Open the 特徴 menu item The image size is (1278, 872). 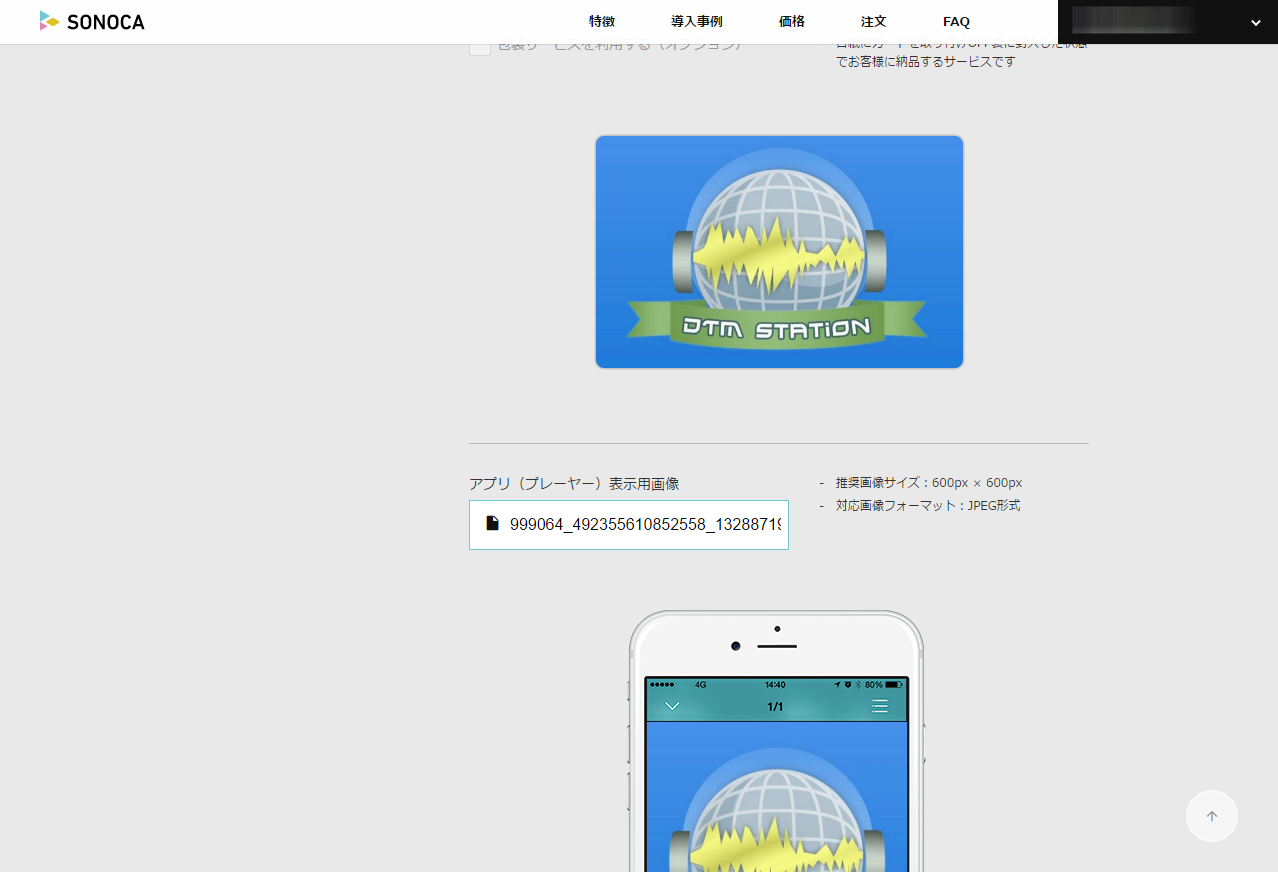click(x=602, y=22)
